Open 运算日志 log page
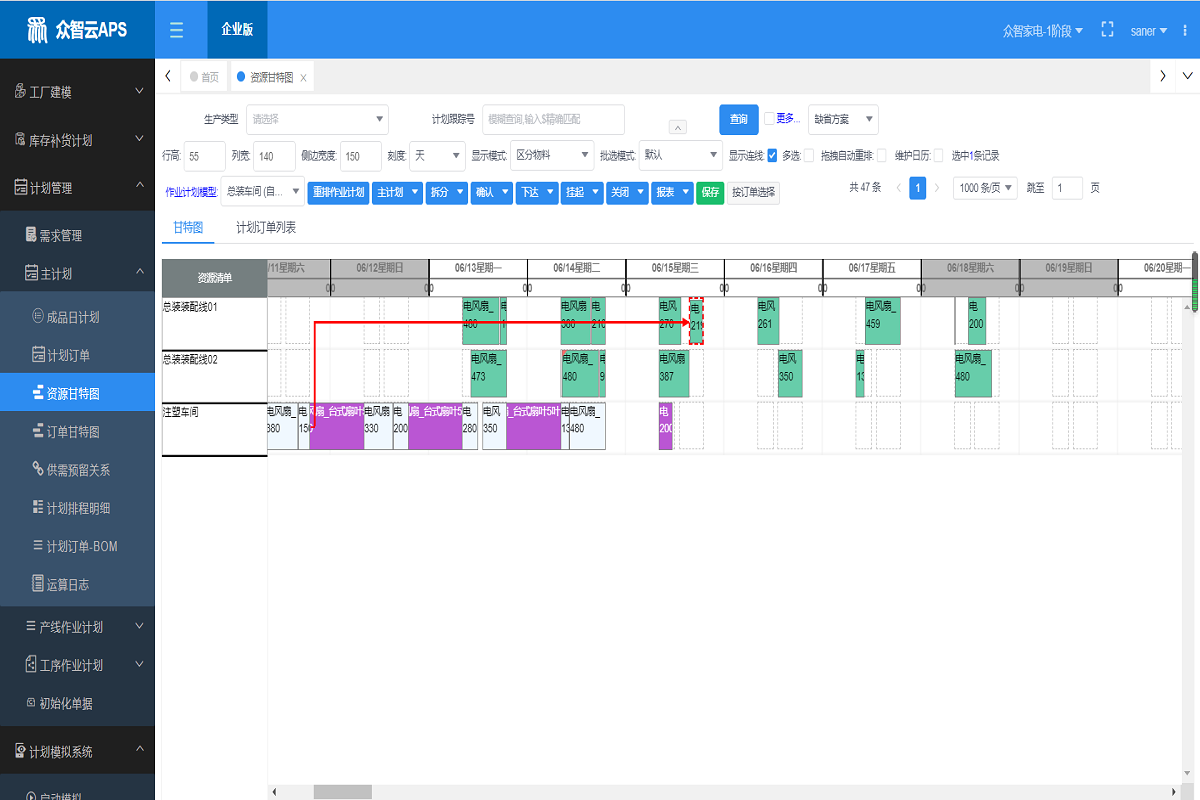Image resolution: width=1200 pixels, height=800 pixels. click(67, 584)
